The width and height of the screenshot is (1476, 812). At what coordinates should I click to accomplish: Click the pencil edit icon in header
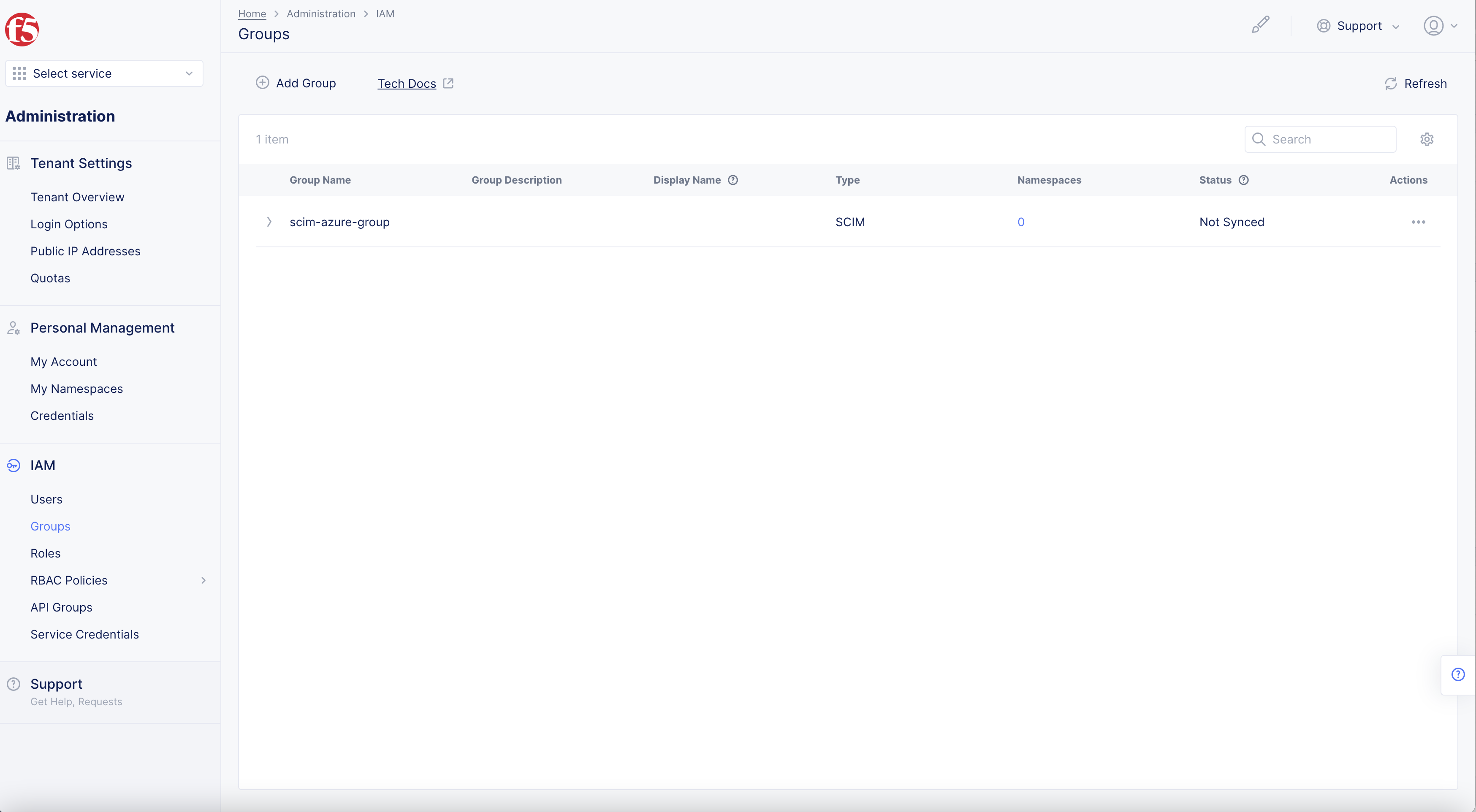click(x=1260, y=24)
